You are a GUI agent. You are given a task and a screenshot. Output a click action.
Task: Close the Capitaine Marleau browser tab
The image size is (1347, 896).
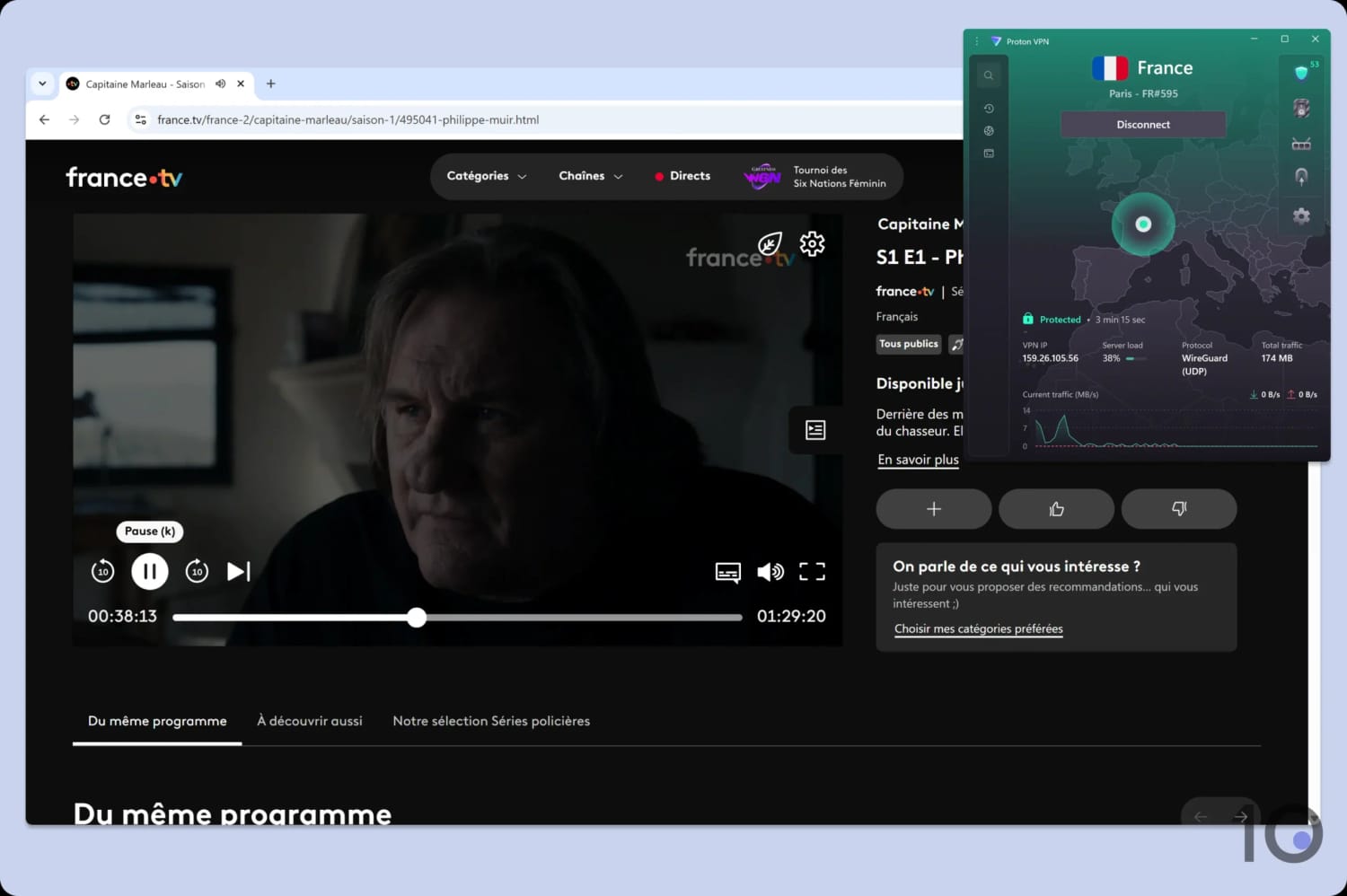point(241,83)
